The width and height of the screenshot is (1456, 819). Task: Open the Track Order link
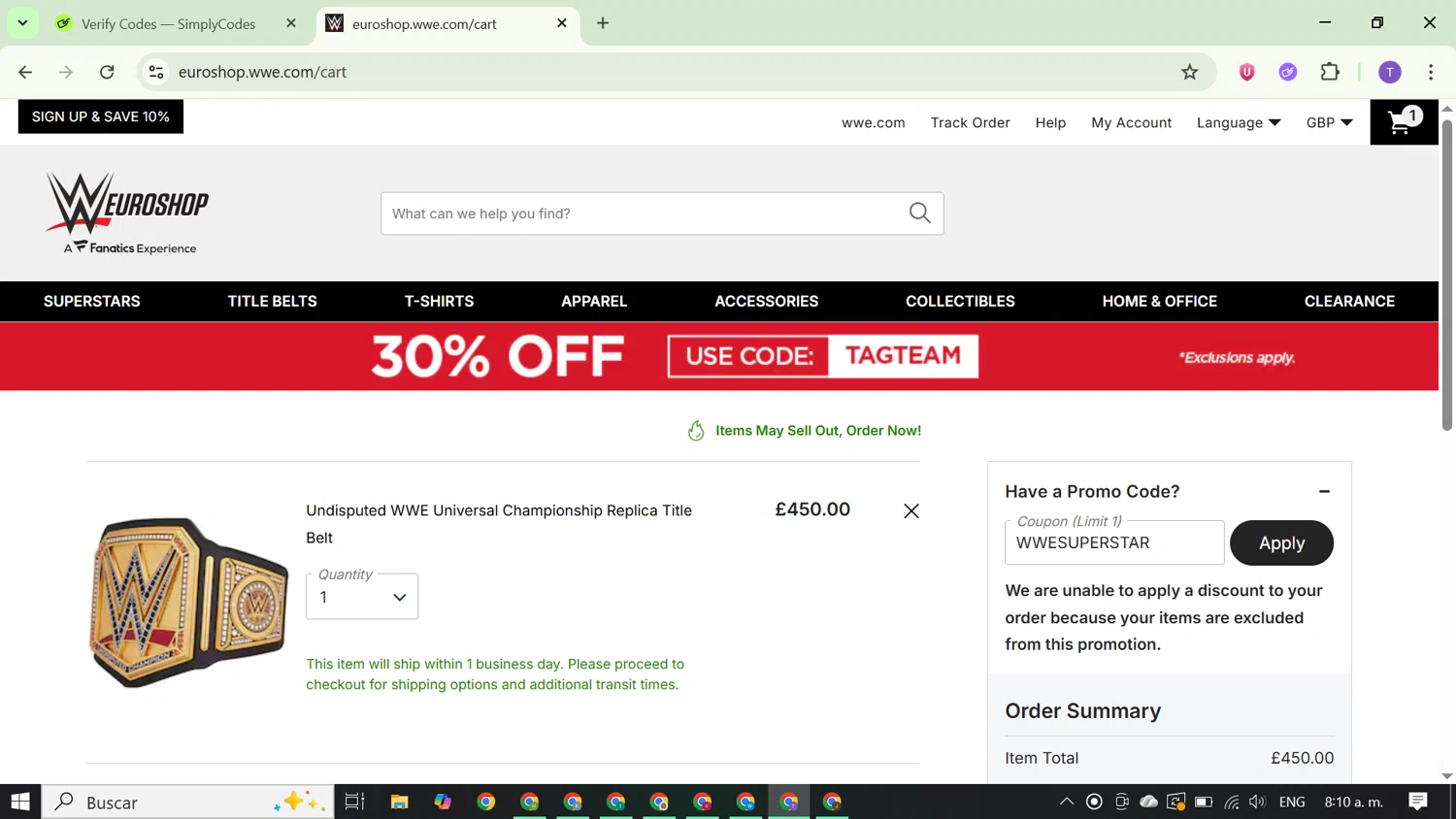[x=970, y=122]
